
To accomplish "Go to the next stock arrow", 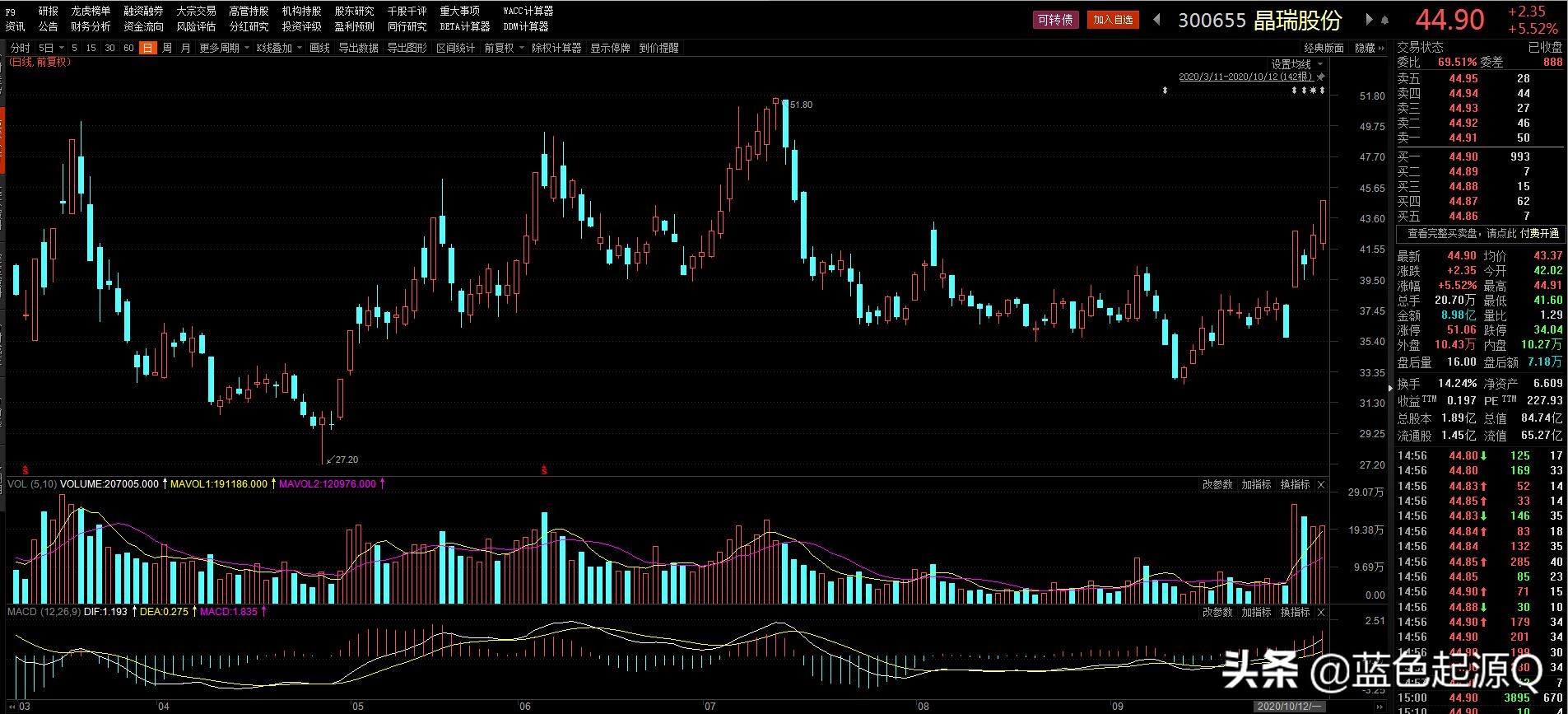I will [x=1369, y=20].
